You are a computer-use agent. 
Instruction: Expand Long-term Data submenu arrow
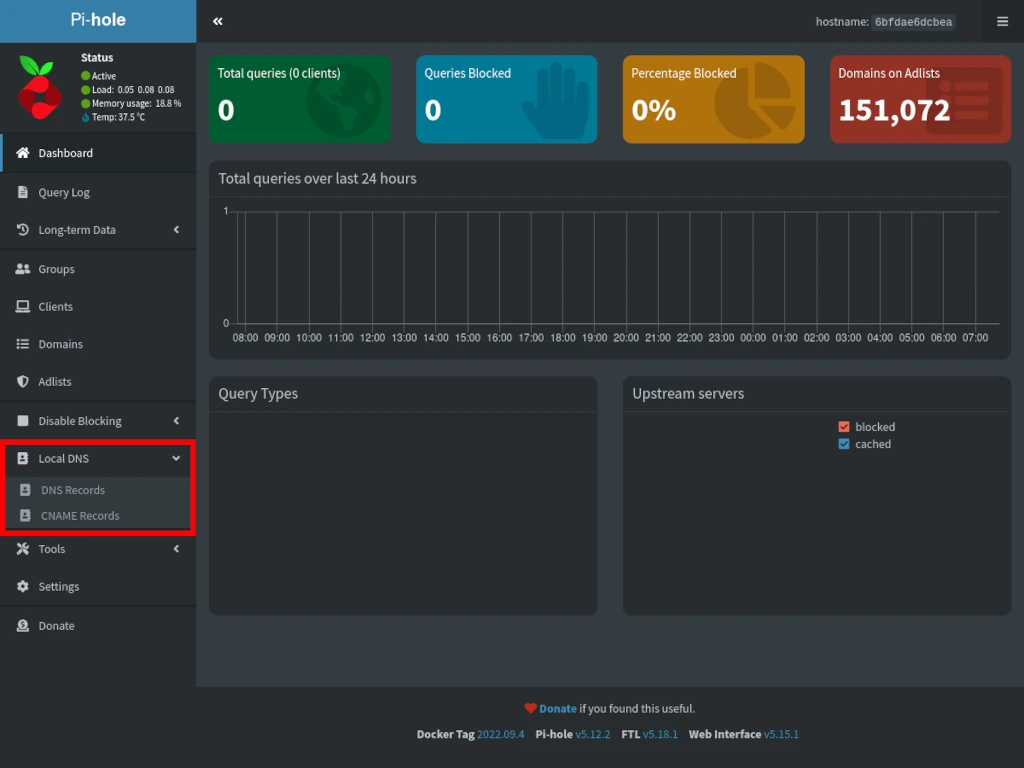point(176,230)
